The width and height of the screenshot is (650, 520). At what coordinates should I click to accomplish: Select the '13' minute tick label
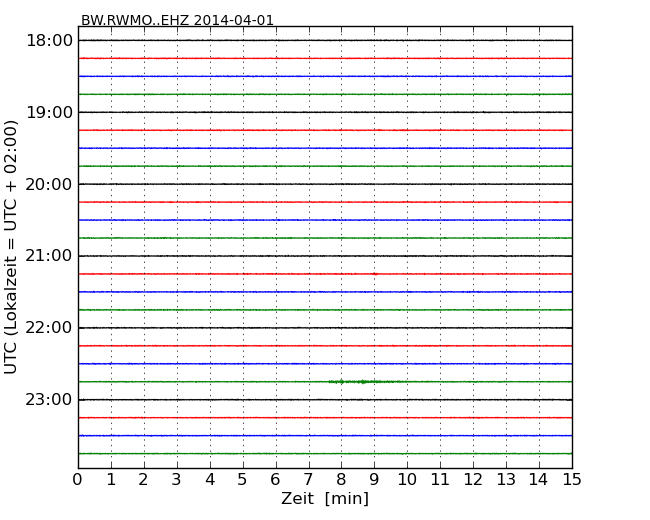(506, 480)
